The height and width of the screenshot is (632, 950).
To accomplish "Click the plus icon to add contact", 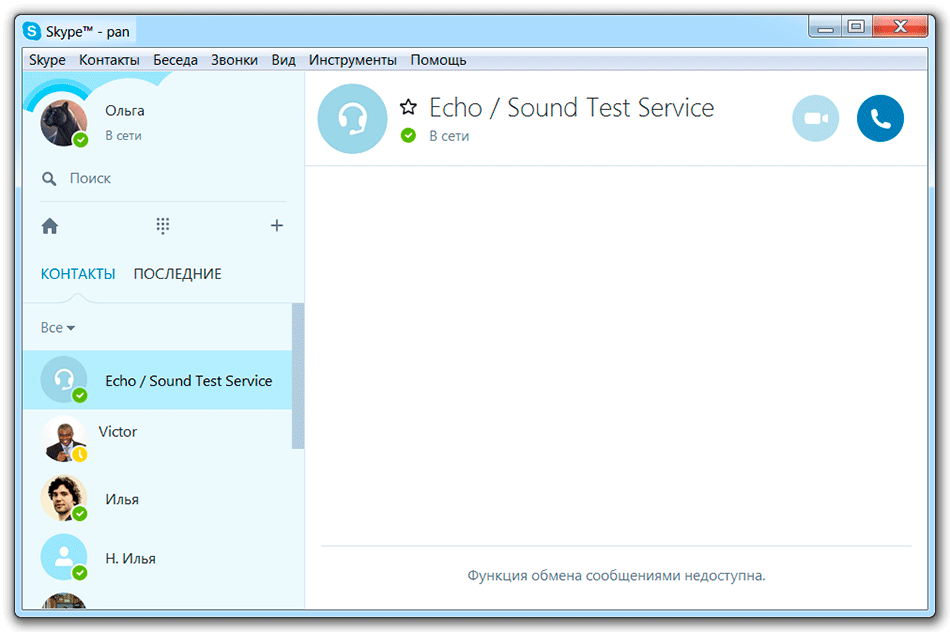I will 277,226.
